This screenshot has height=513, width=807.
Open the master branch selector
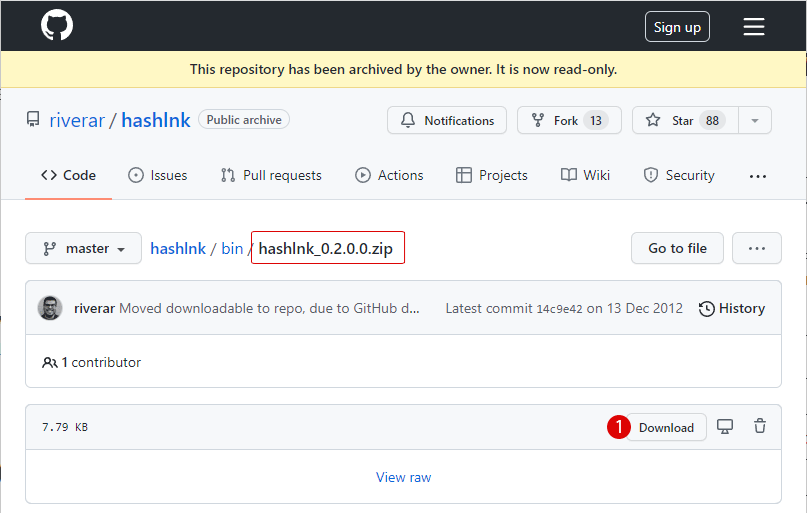point(83,249)
